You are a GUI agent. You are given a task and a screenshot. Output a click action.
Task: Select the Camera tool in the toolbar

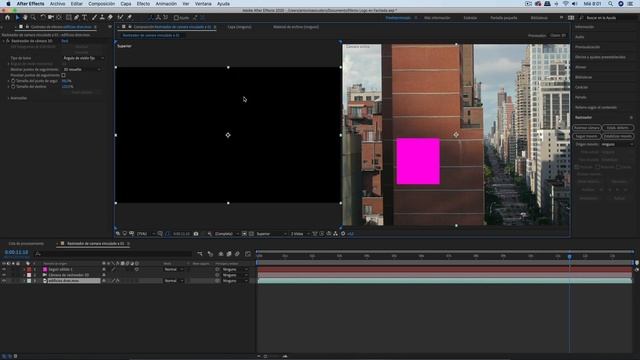(x=51, y=18)
